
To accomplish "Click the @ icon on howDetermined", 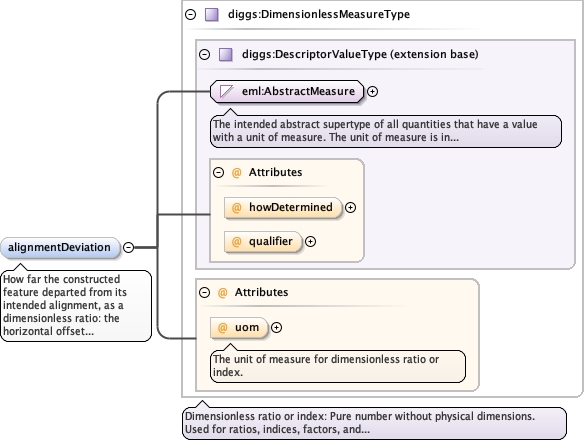I will click(x=237, y=208).
